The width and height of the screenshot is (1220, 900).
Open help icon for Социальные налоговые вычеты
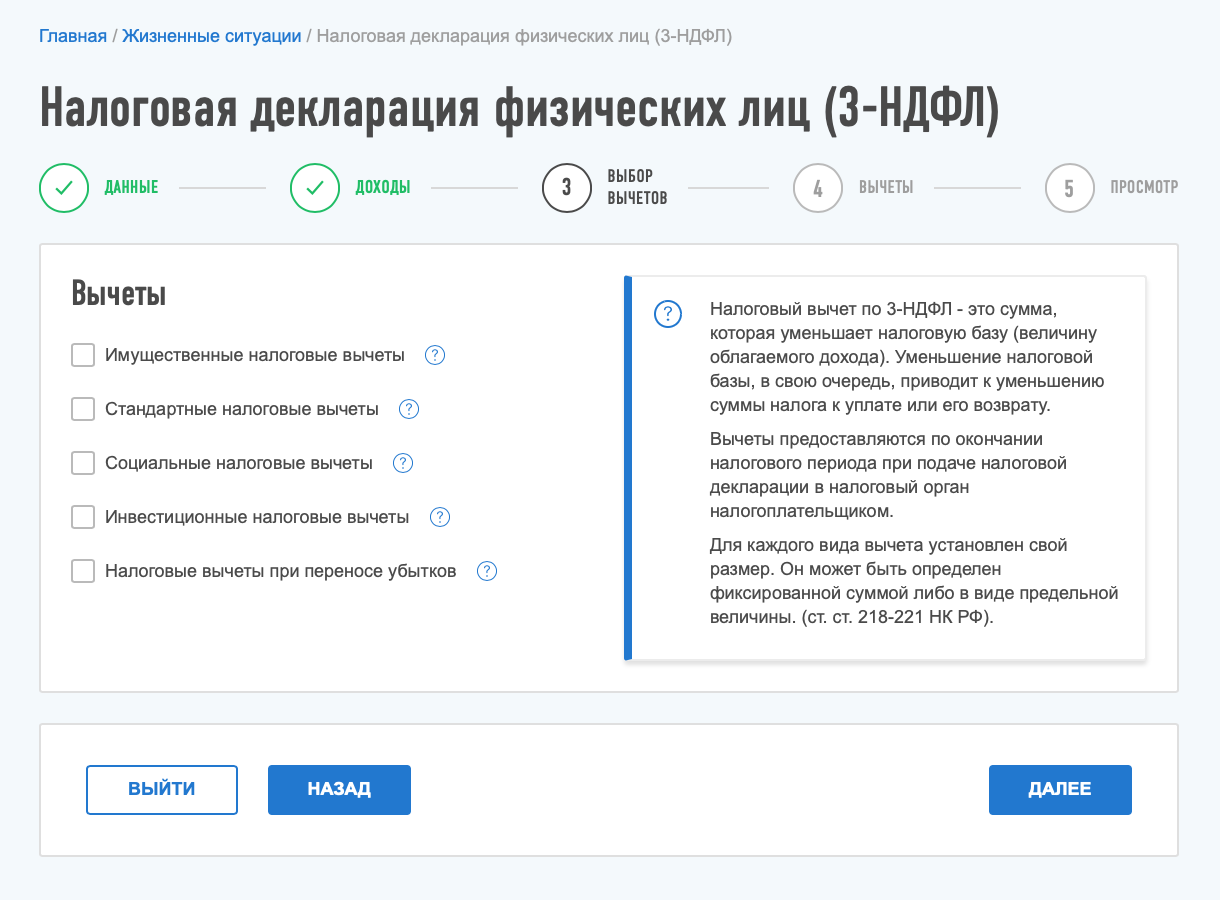tap(403, 463)
